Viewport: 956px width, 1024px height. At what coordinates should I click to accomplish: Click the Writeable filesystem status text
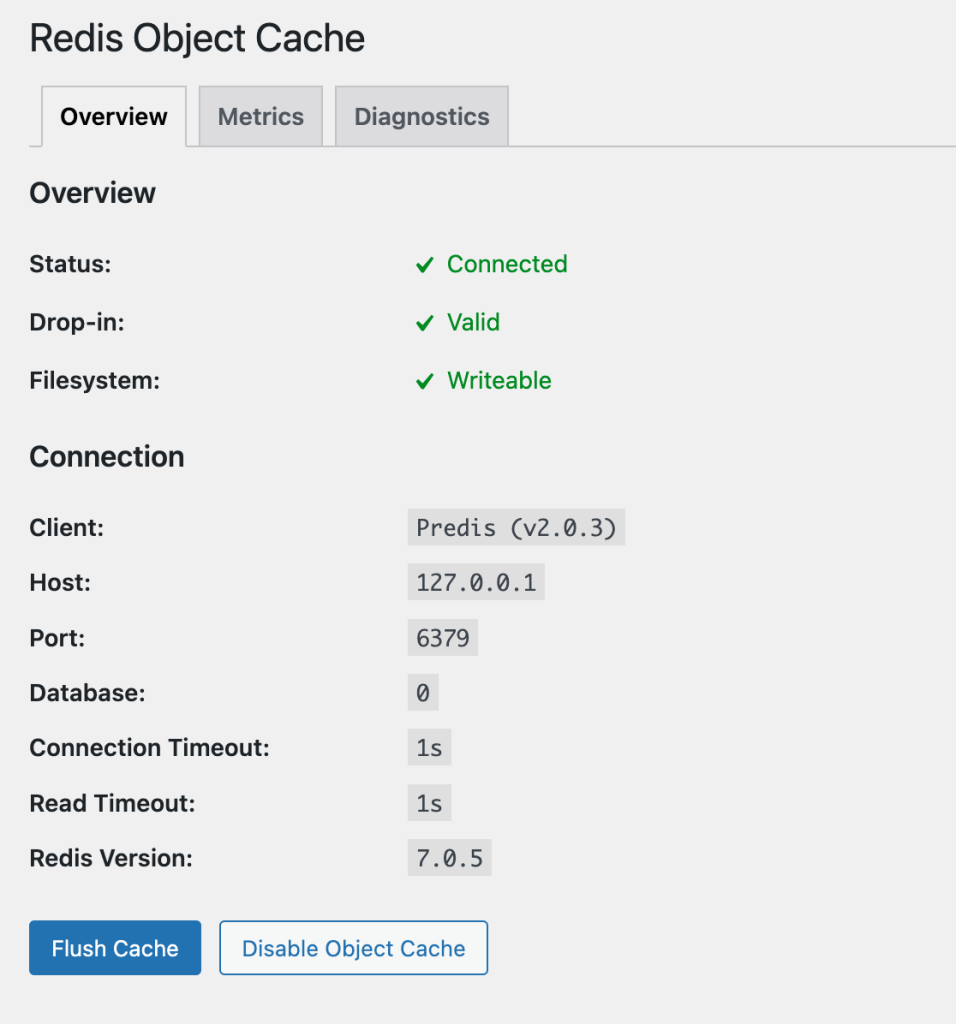pos(499,380)
